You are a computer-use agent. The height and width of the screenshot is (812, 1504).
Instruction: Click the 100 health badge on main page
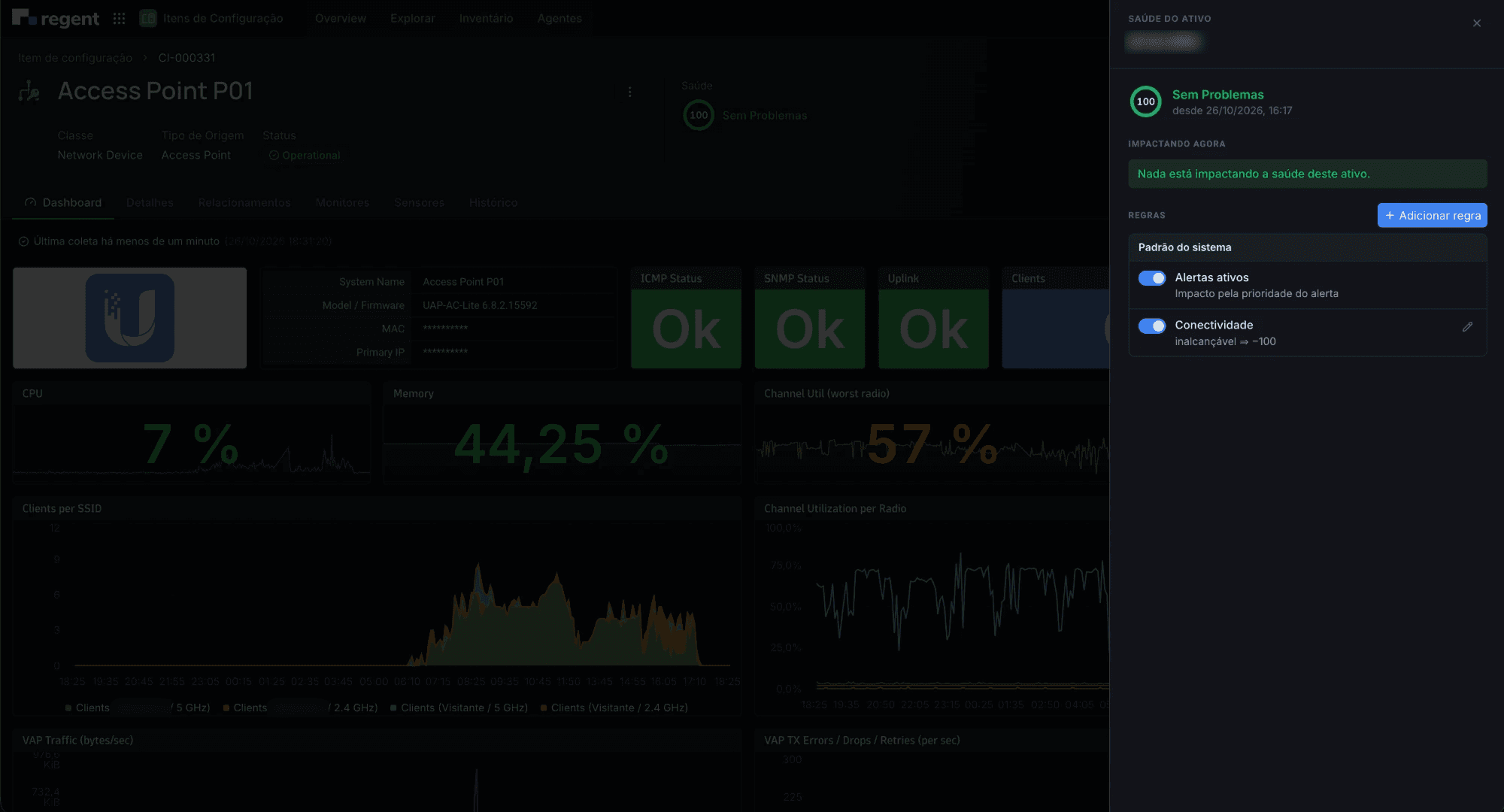pyautogui.click(x=699, y=115)
